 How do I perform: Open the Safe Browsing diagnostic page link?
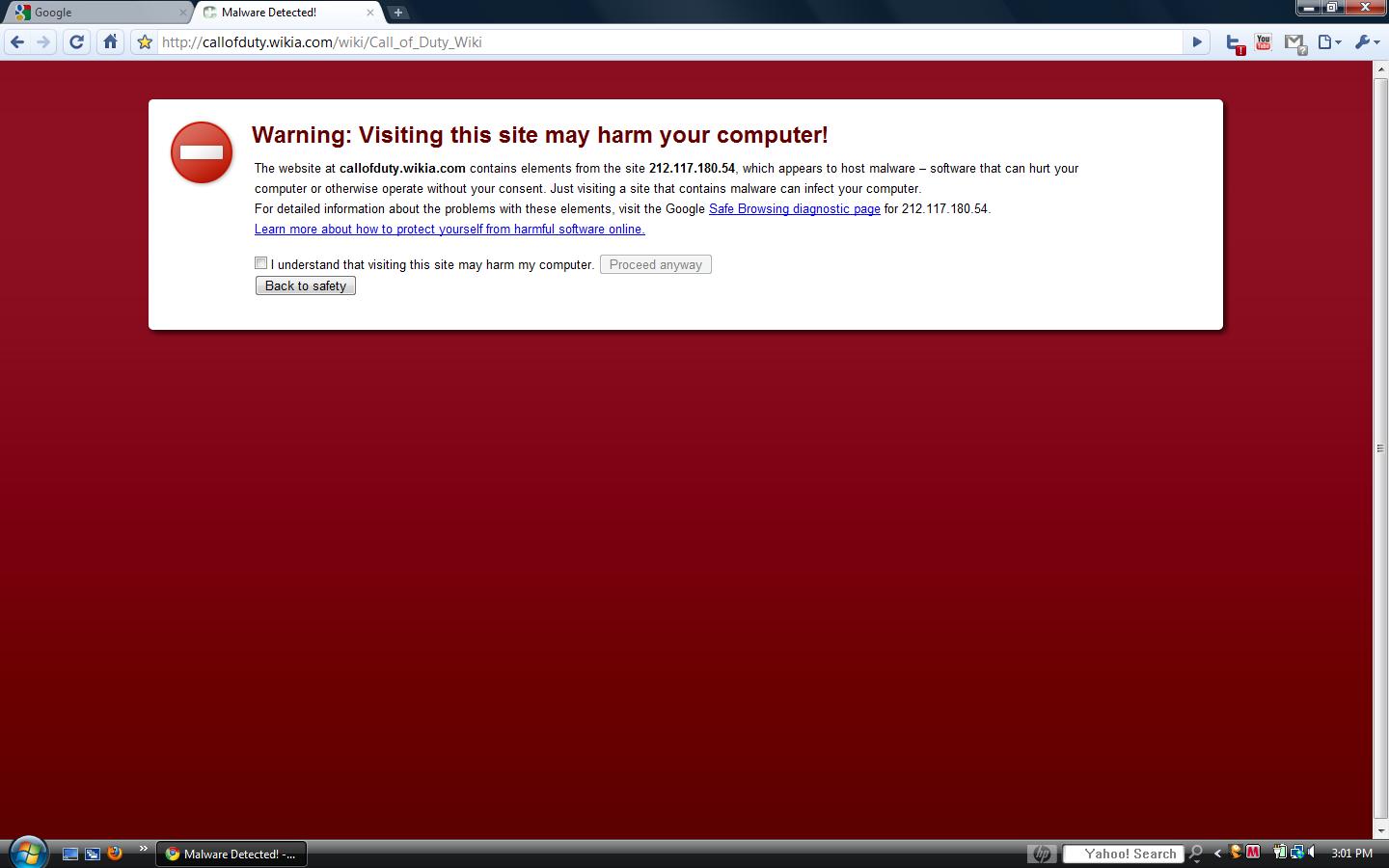(x=795, y=208)
